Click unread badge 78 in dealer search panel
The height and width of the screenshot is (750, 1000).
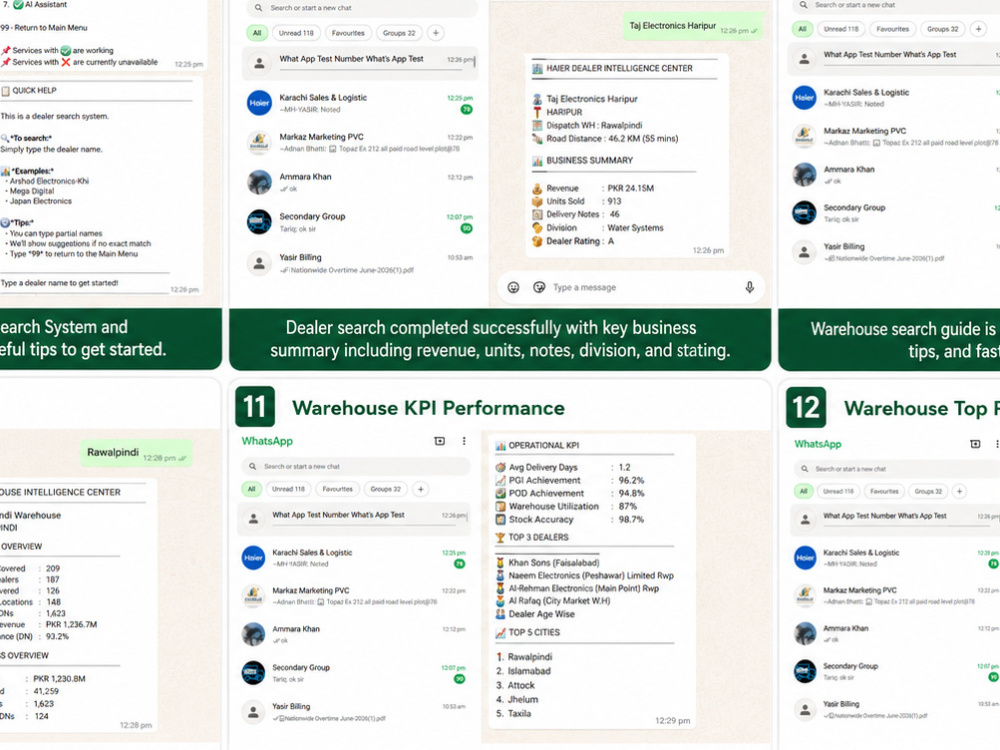pyautogui.click(x=467, y=110)
